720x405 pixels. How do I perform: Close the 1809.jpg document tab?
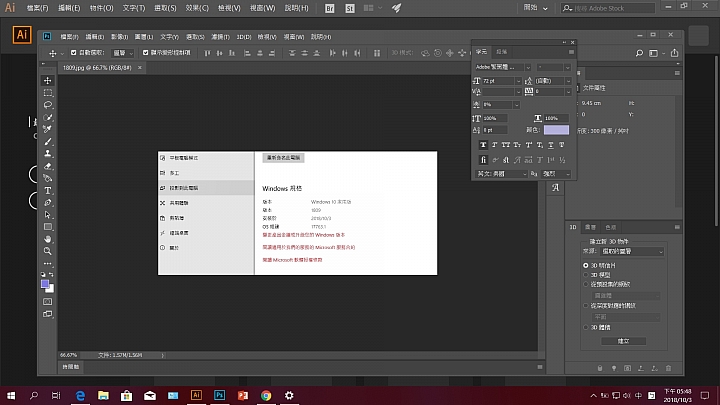[x=140, y=68]
